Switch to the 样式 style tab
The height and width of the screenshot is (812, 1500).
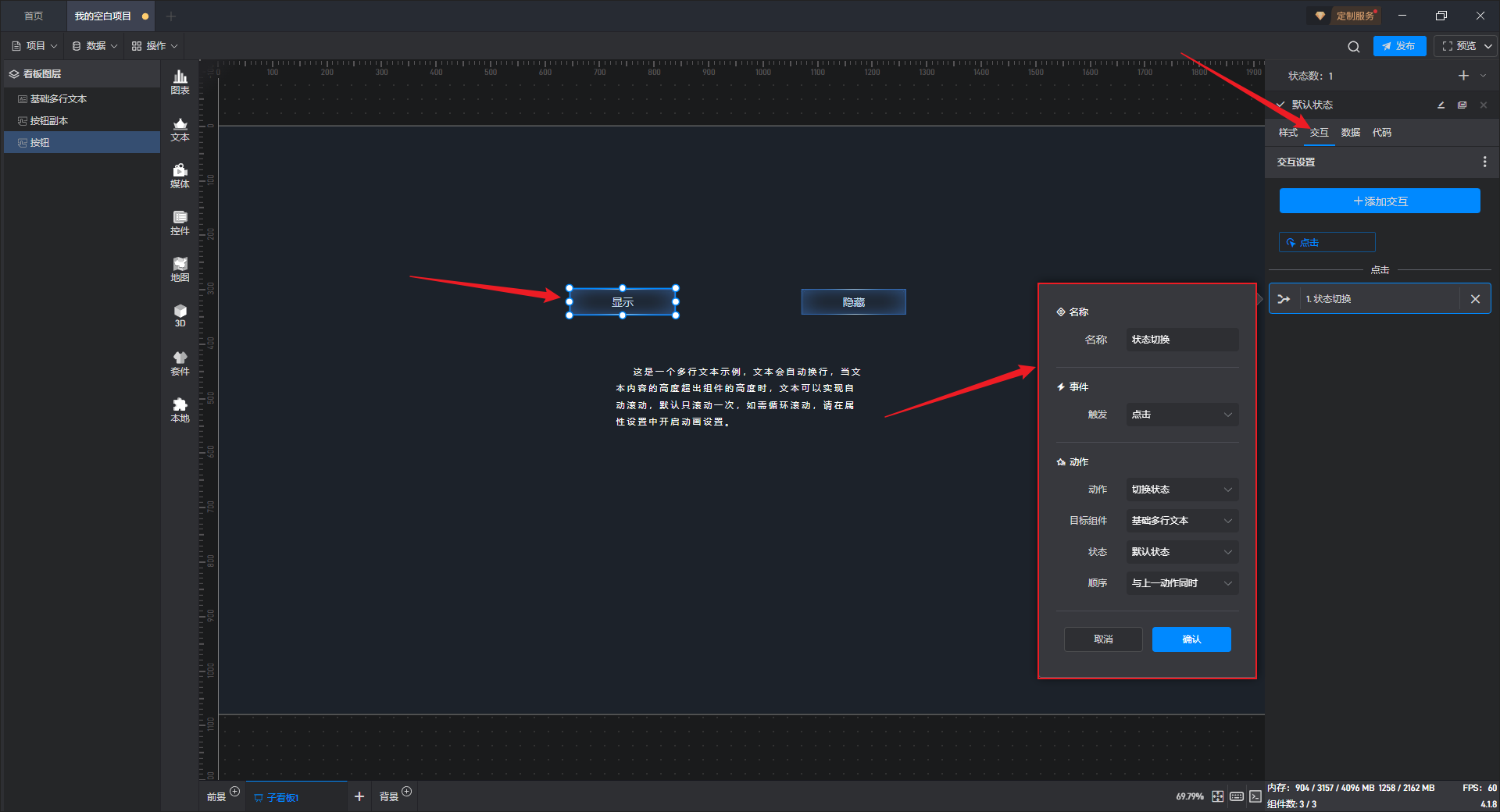tap(1287, 133)
